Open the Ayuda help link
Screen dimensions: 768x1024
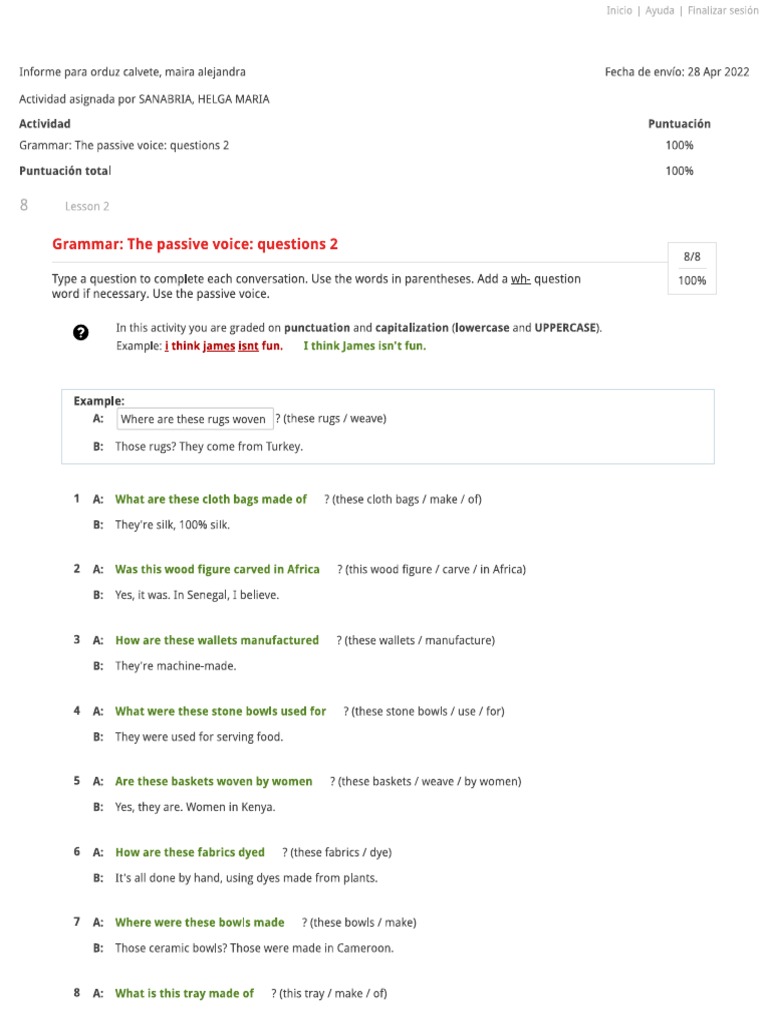(659, 11)
